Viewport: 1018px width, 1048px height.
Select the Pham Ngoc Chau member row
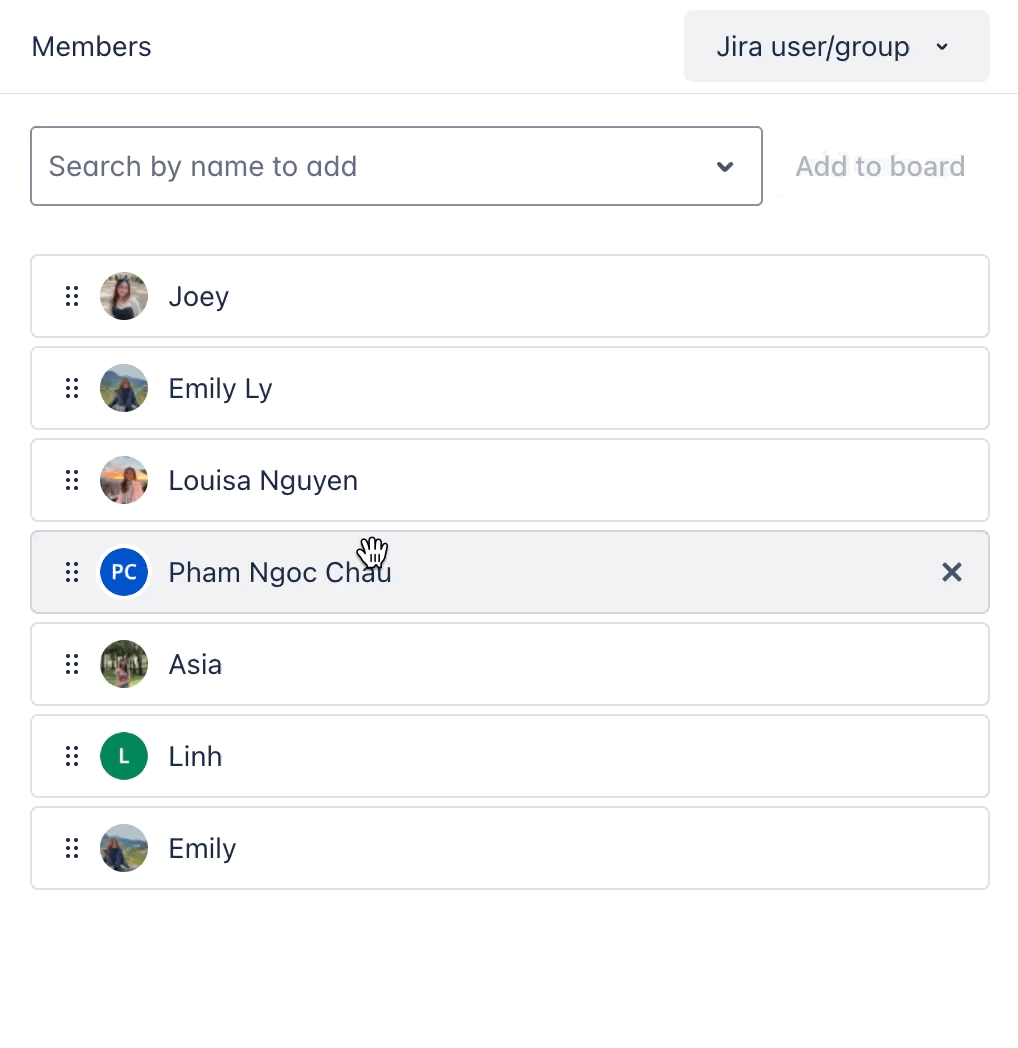tap(500, 572)
